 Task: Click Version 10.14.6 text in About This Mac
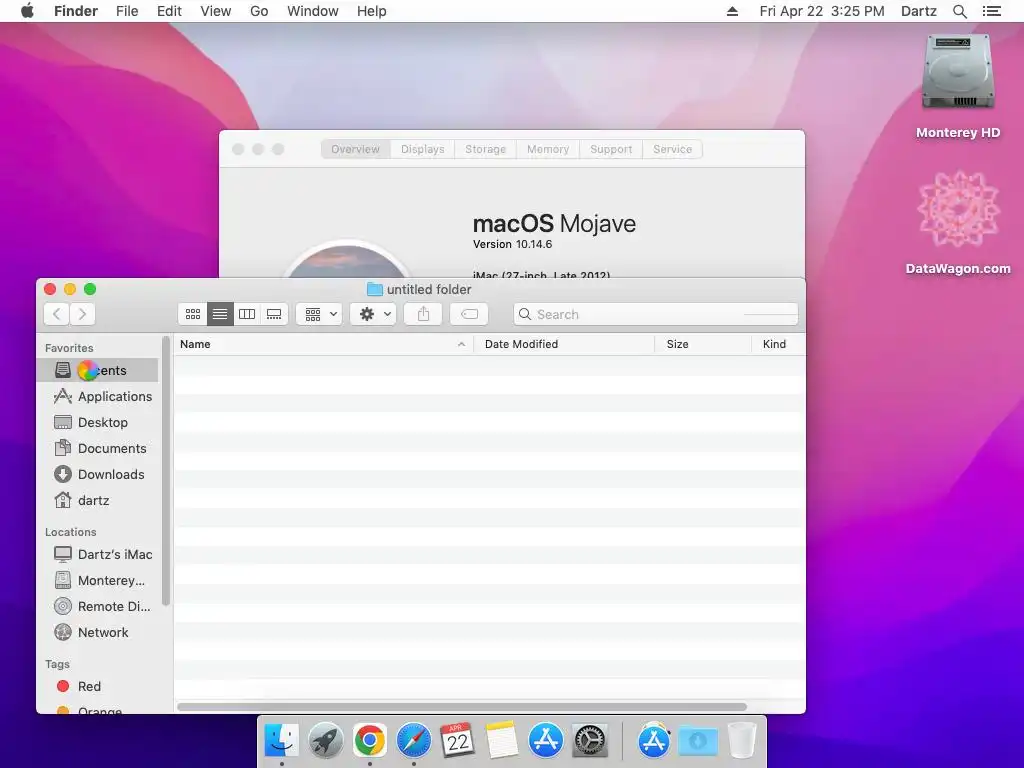point(513,244)
